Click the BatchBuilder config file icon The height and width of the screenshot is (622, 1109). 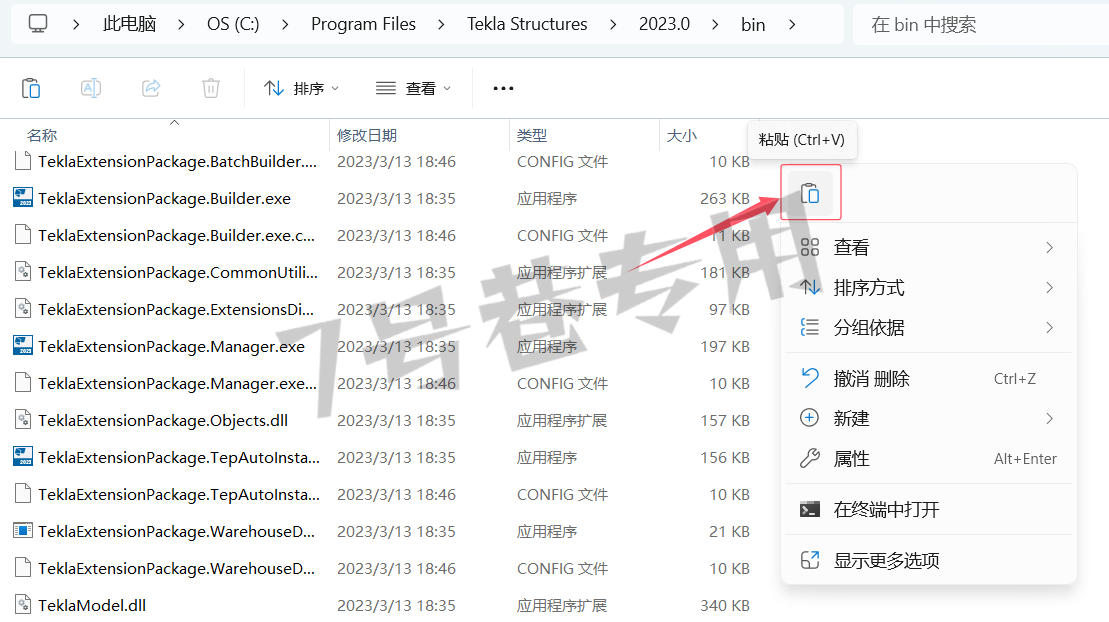[23, 161]
